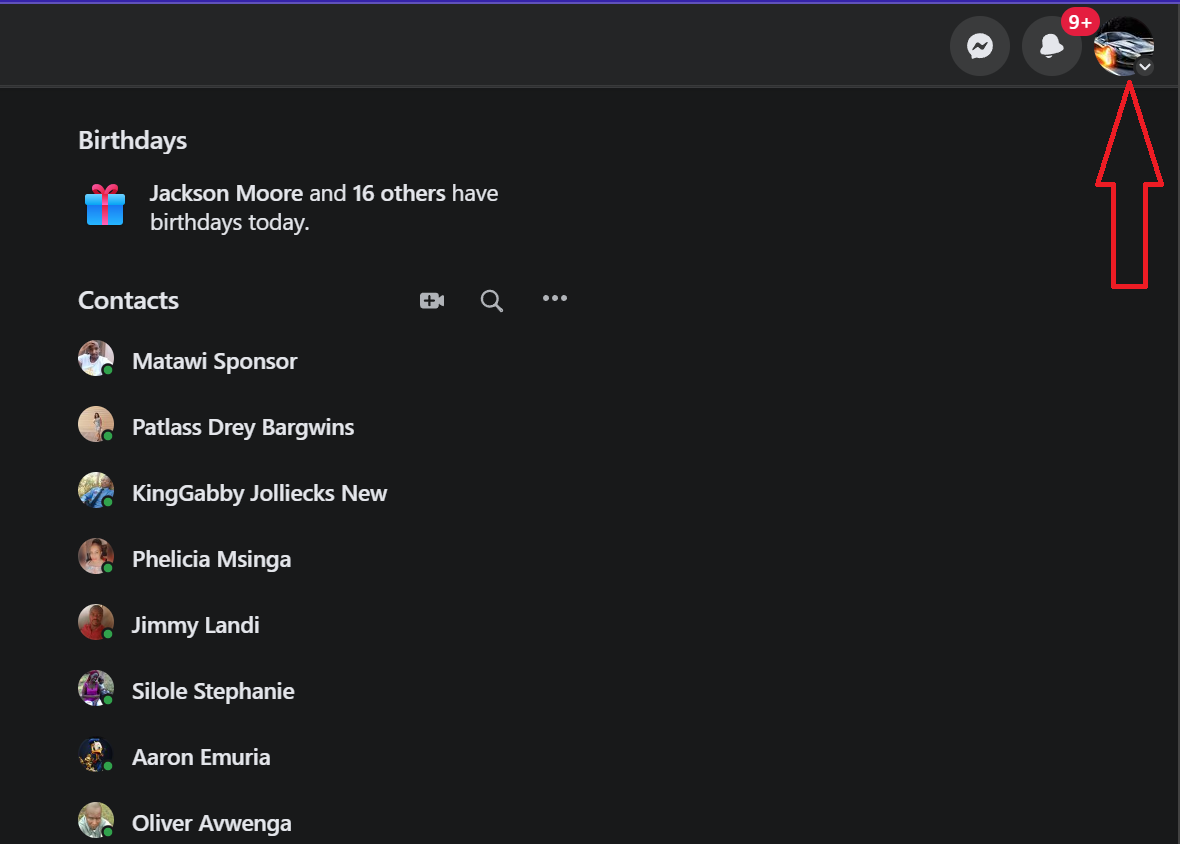Click Patlass Drey Bargwins' avatar
The width and height of the screenshot is (1180, 844).
(96, 425)
